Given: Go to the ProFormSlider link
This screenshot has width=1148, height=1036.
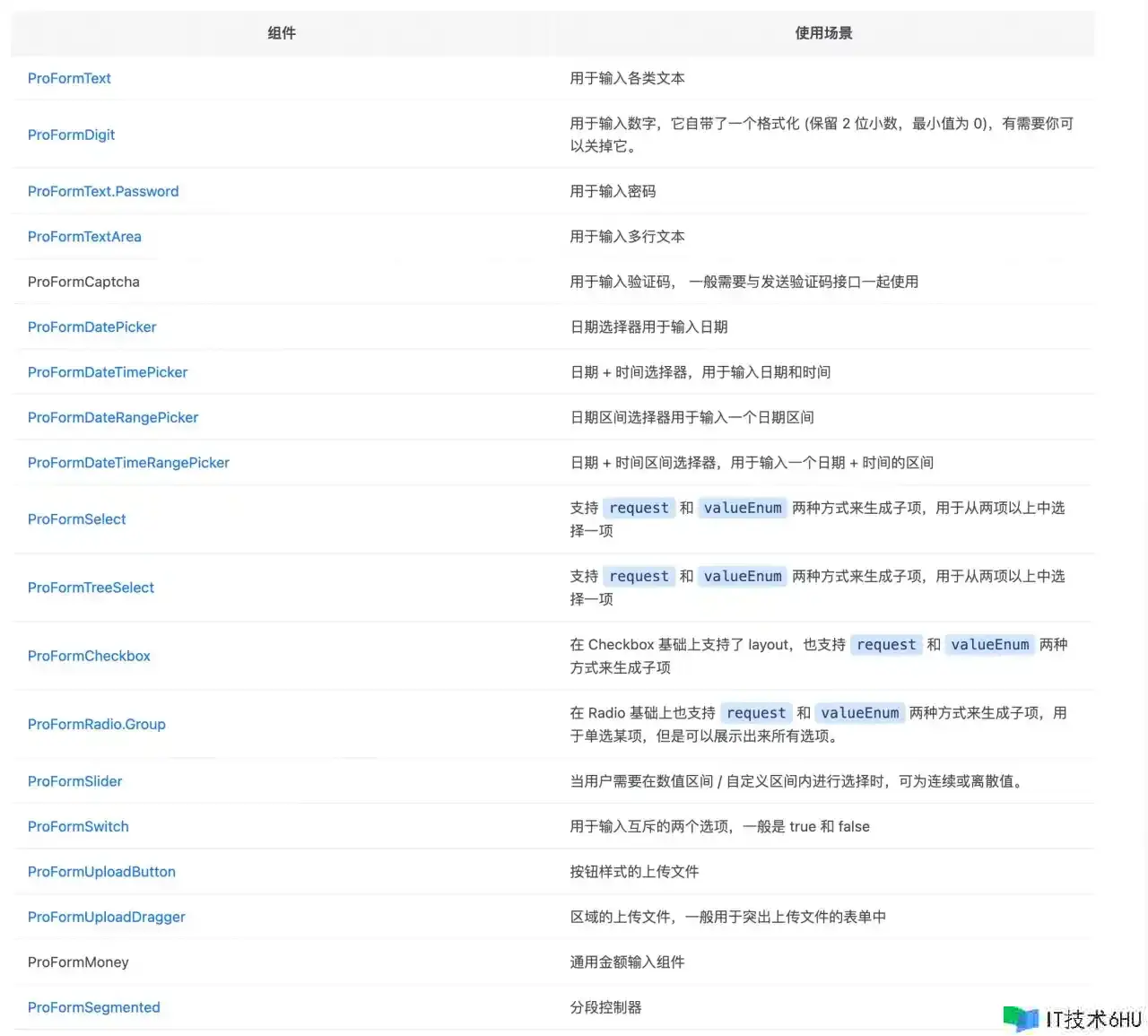Looking at the screenshot, I should click(x=74, y=781).
